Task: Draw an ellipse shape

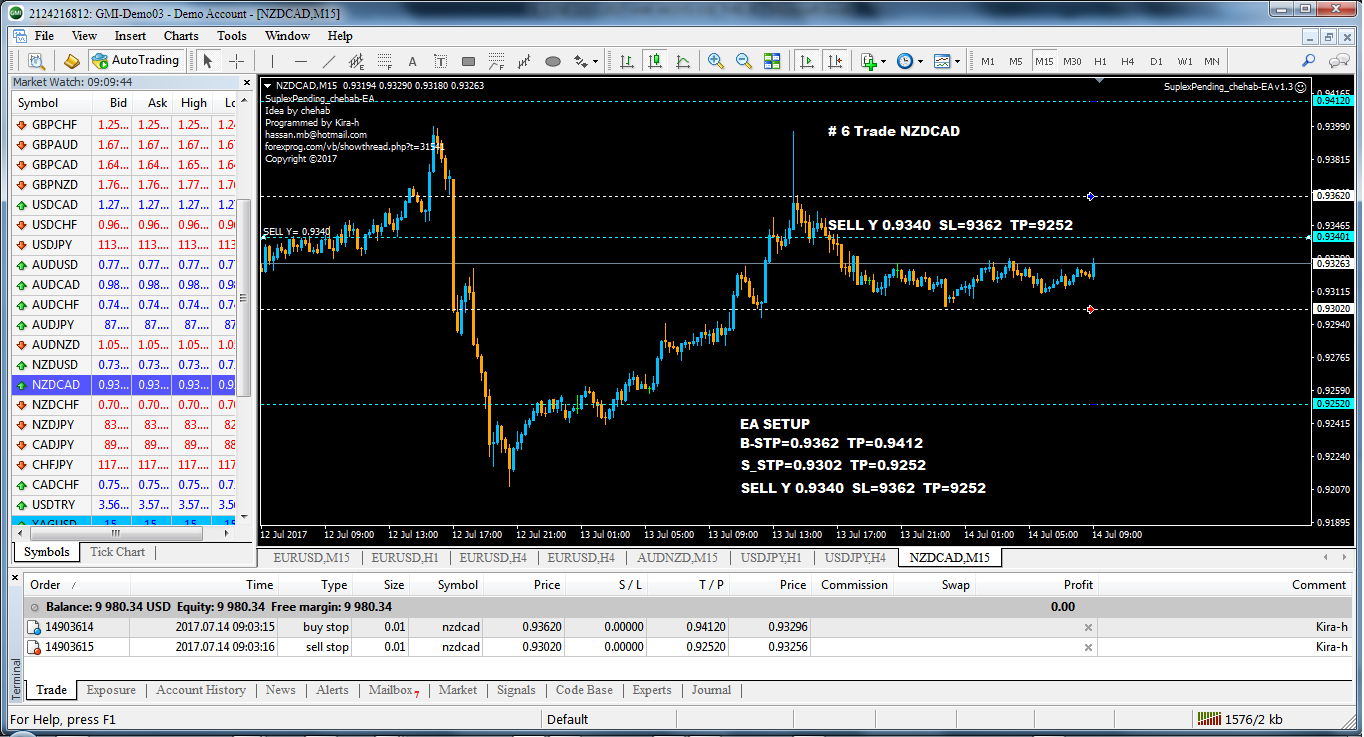Action: click(552, 61)
